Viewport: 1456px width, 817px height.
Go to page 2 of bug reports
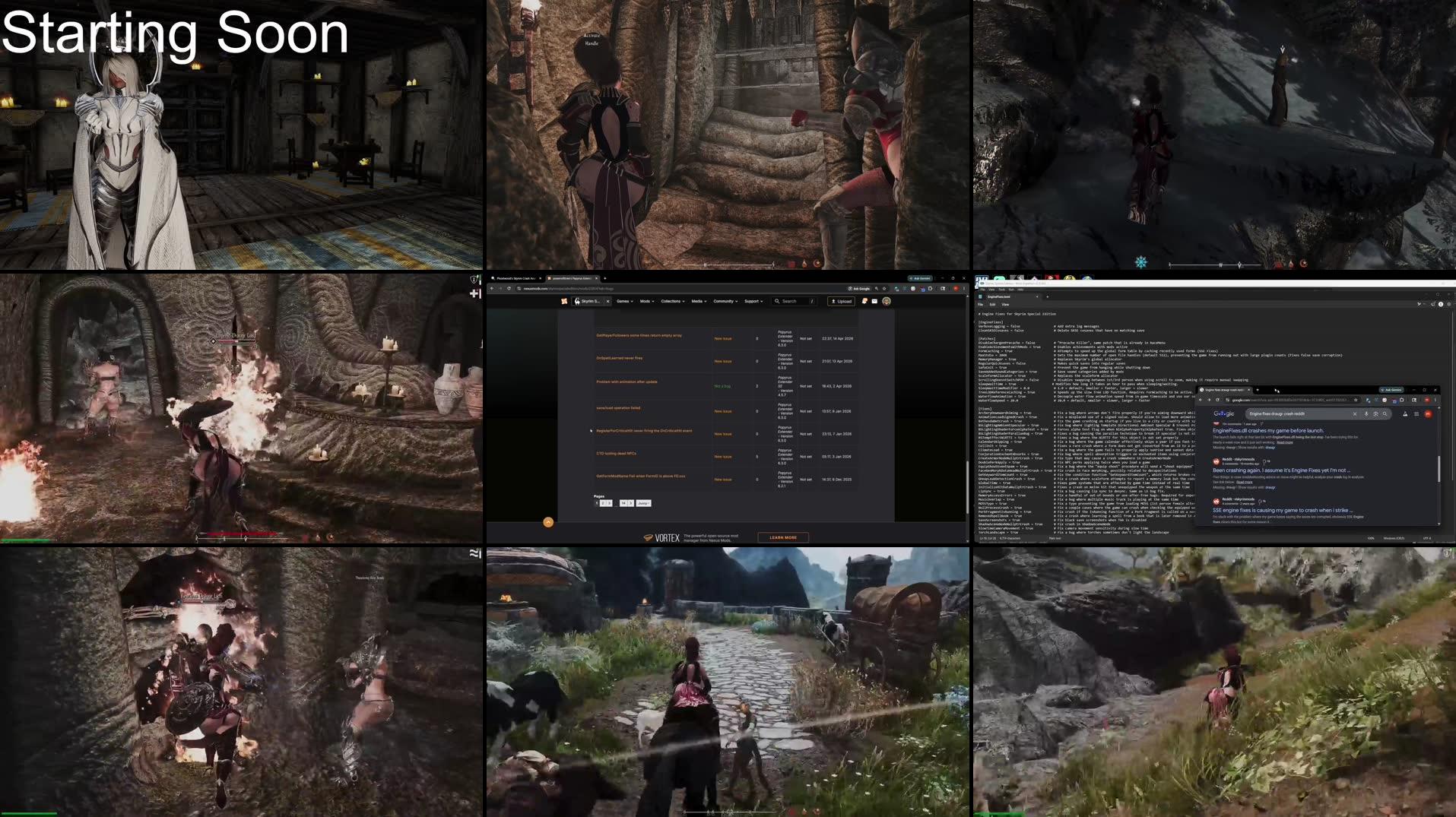603,503
